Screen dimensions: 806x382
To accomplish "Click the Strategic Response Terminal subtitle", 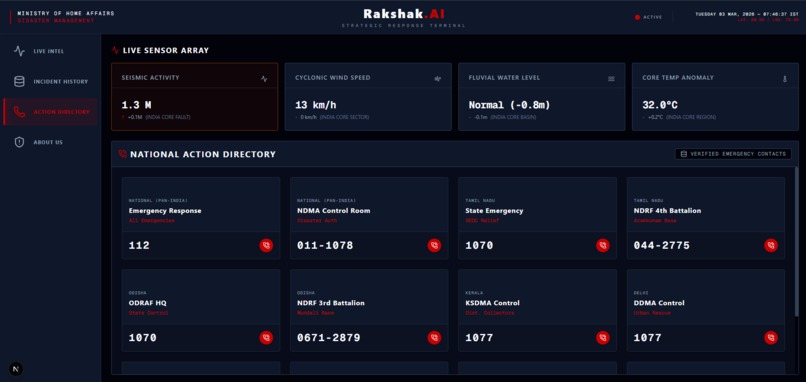I will point(404,25).
